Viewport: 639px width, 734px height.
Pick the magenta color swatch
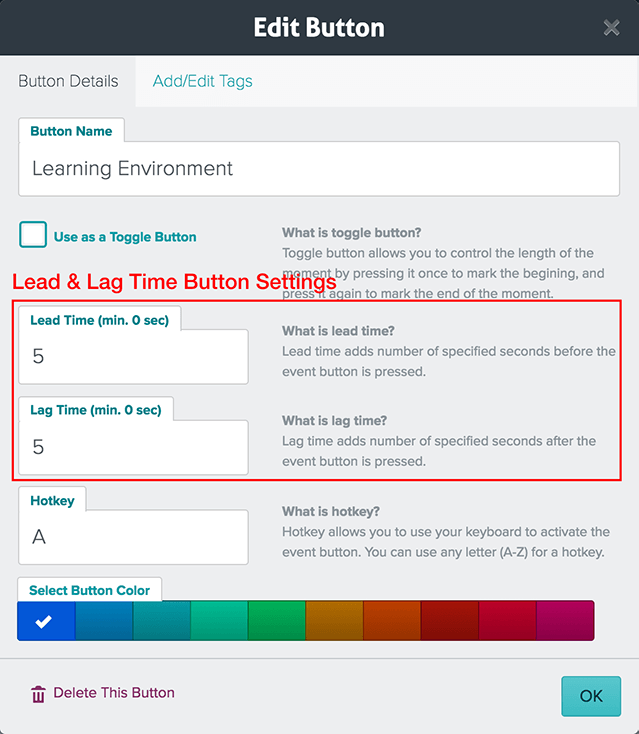click(x=565, y=621)
